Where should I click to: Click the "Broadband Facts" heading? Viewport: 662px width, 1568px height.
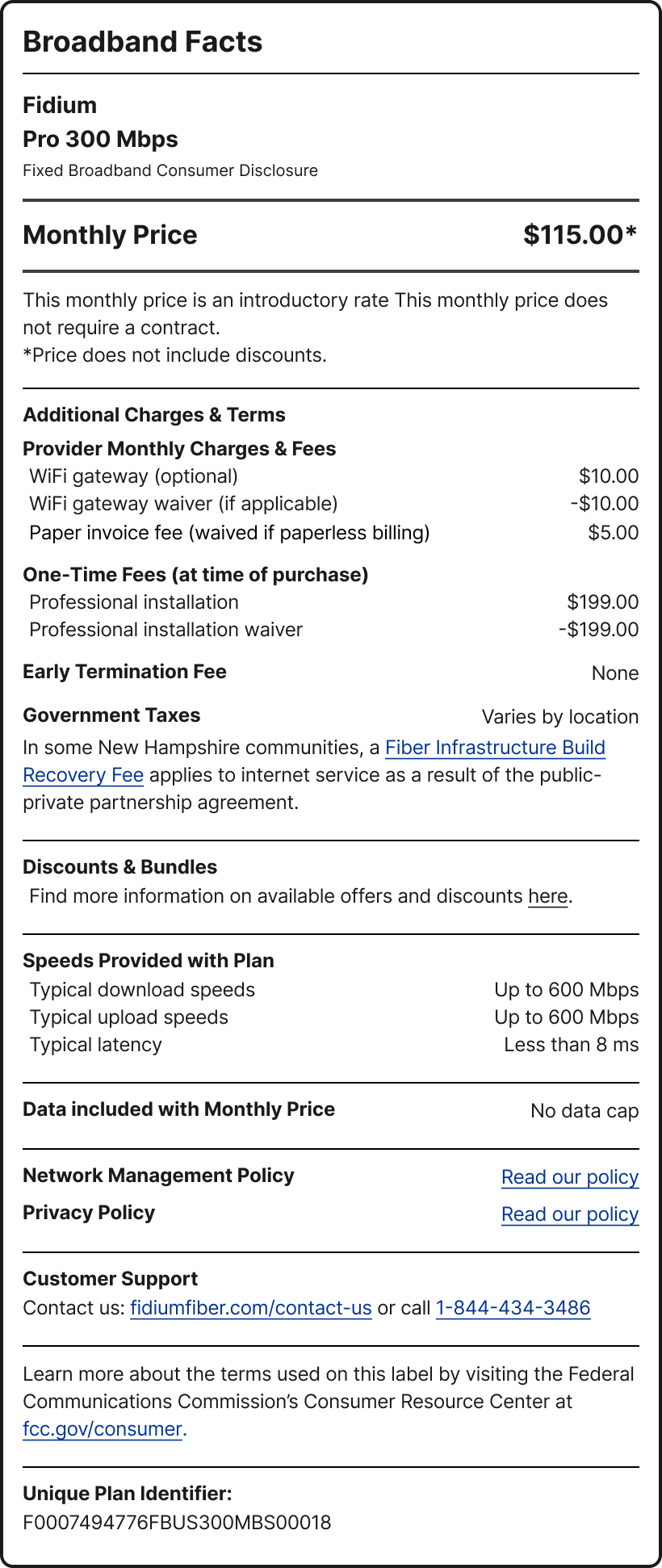coord(143,42)
